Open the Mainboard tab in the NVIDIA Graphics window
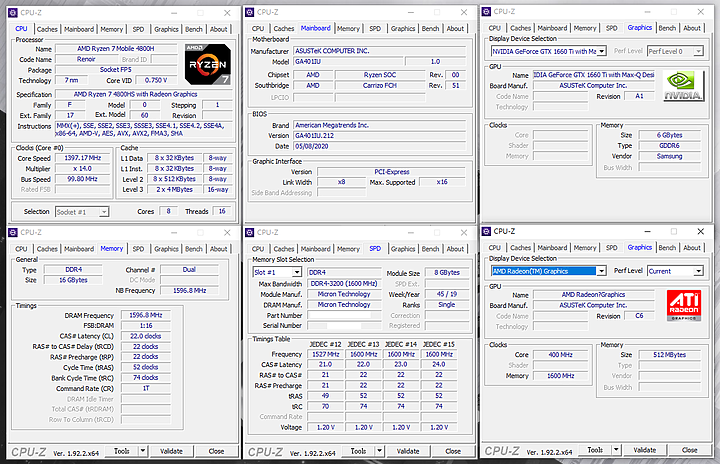Image resolution: width=720 pixels, height=464 pixels. point(552,28)
